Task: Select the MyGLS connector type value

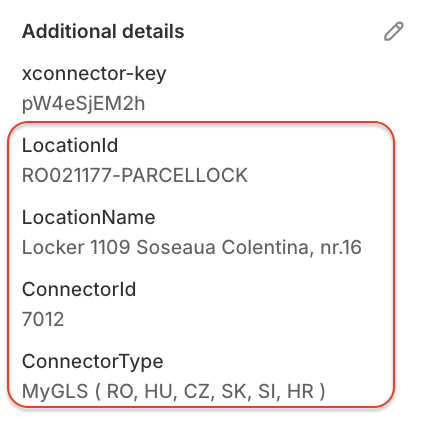Action: point(173,392)
